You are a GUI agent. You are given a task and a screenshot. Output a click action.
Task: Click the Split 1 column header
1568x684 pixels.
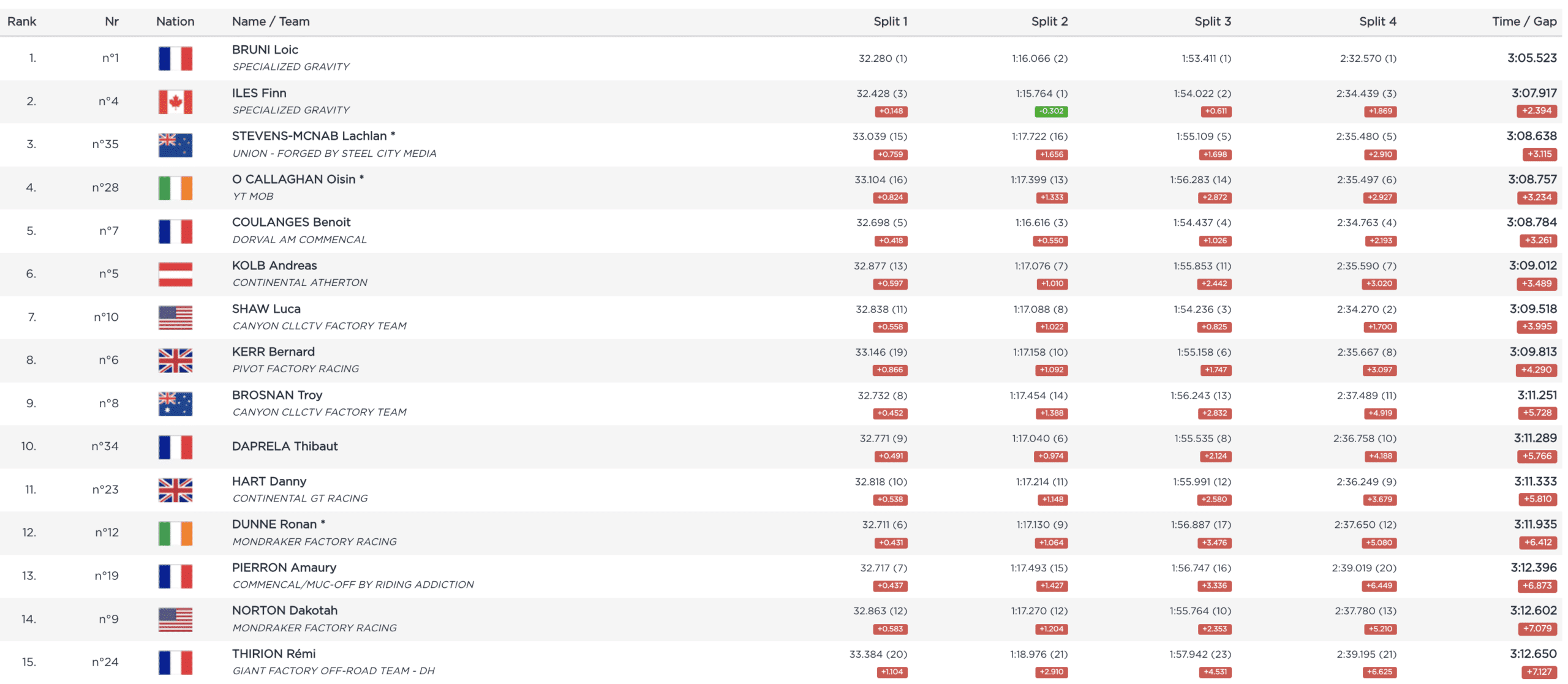890,21
